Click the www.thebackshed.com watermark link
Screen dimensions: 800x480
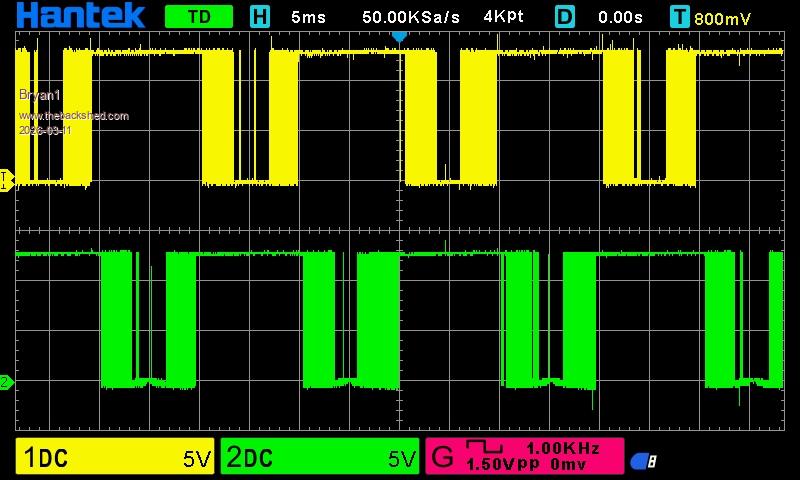74,116
